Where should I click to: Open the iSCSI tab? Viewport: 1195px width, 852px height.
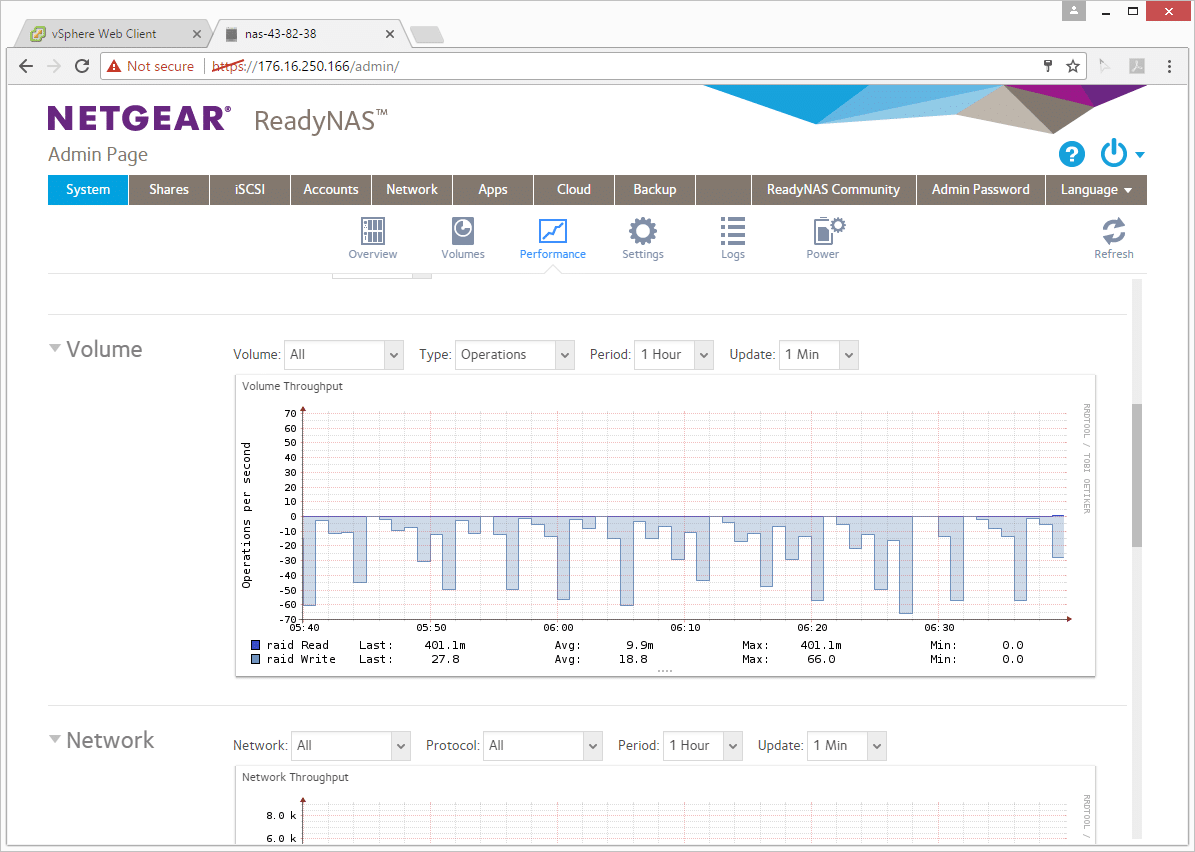tap(250, 190)
